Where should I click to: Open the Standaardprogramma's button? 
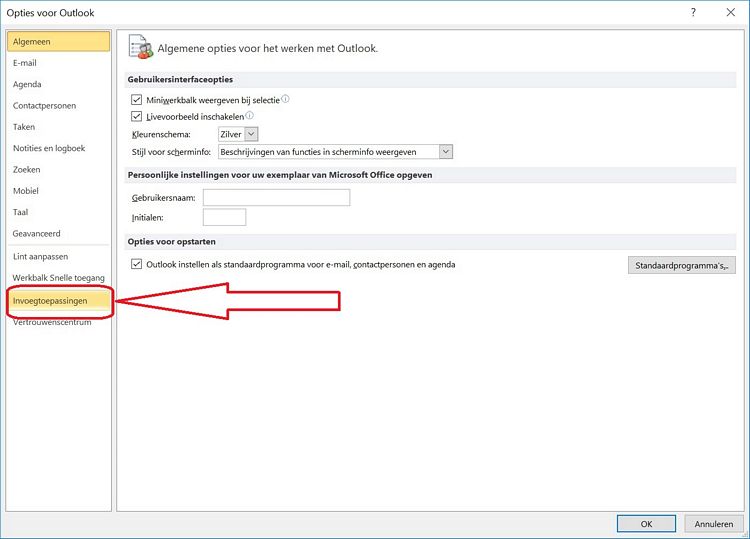(x=682, y=265)
